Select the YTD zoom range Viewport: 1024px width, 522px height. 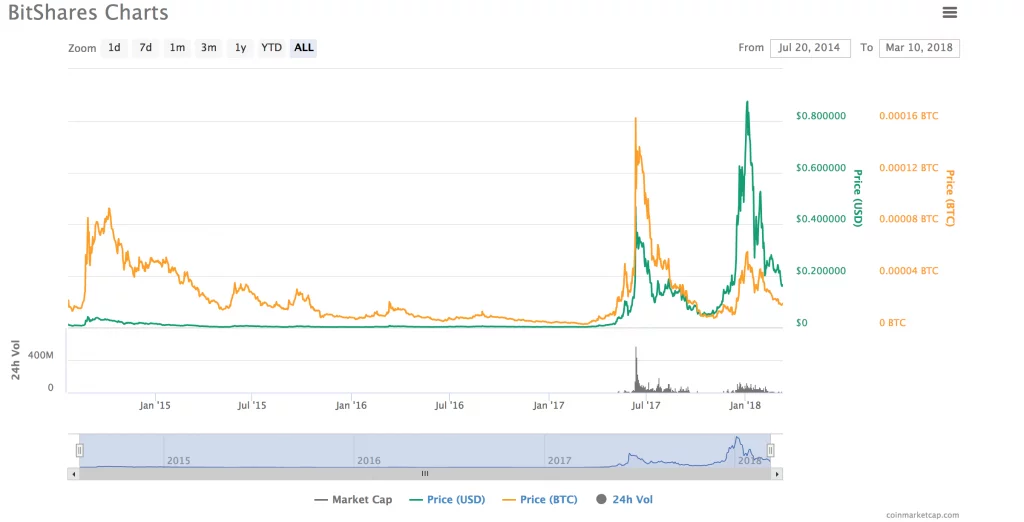point(272,48)
